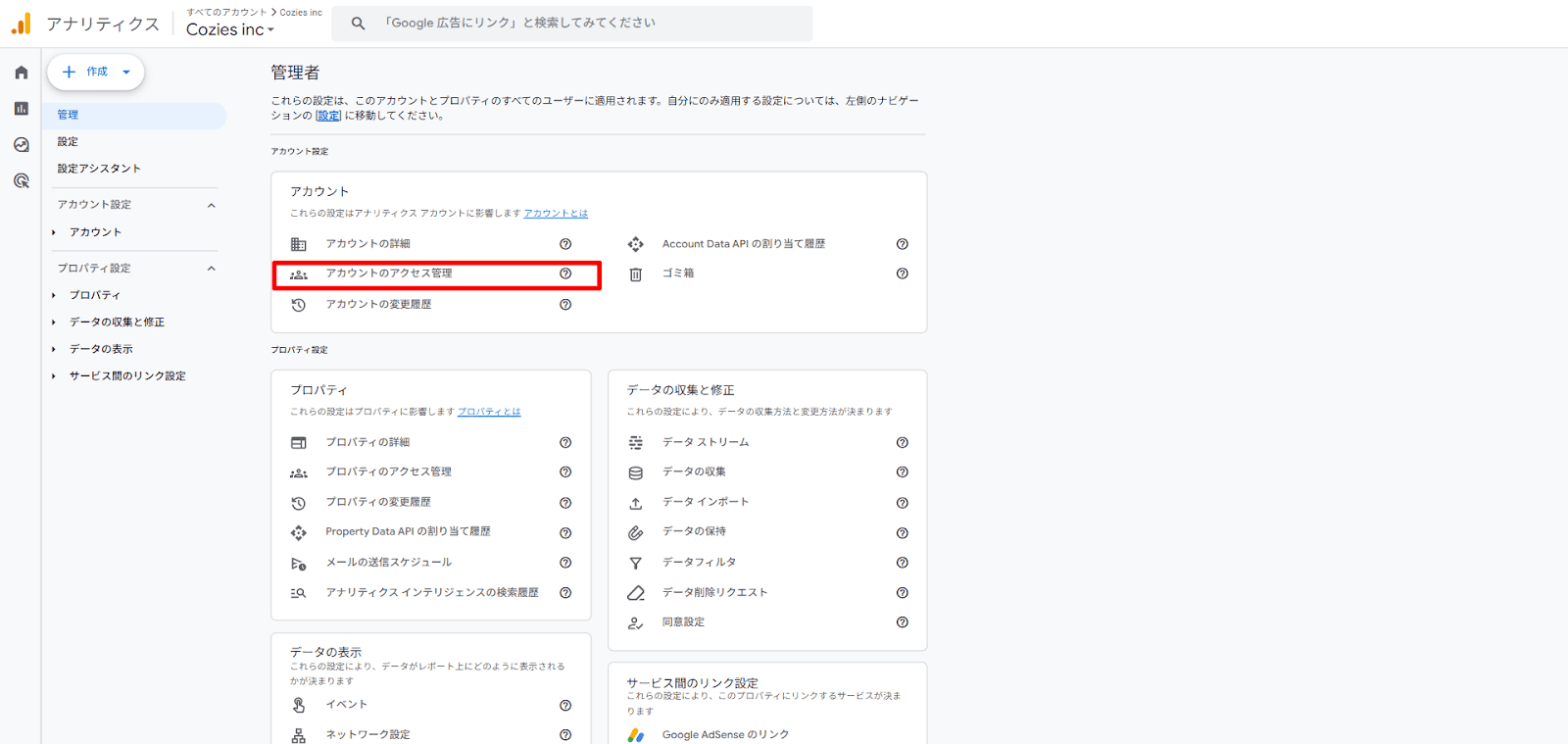Open the Home icon in left rail
The image size is (1568, 744).
tap(21, 72)
